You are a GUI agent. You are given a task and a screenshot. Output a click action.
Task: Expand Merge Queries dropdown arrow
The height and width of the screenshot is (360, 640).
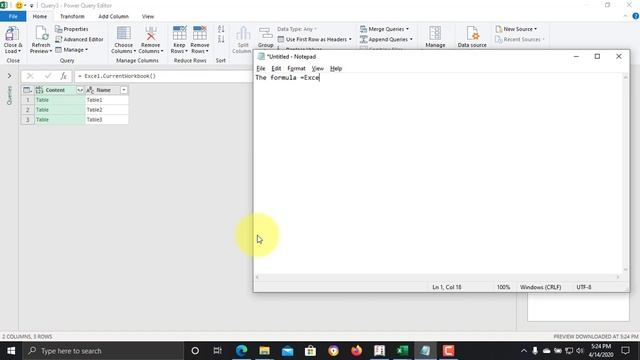pos(407,29)
